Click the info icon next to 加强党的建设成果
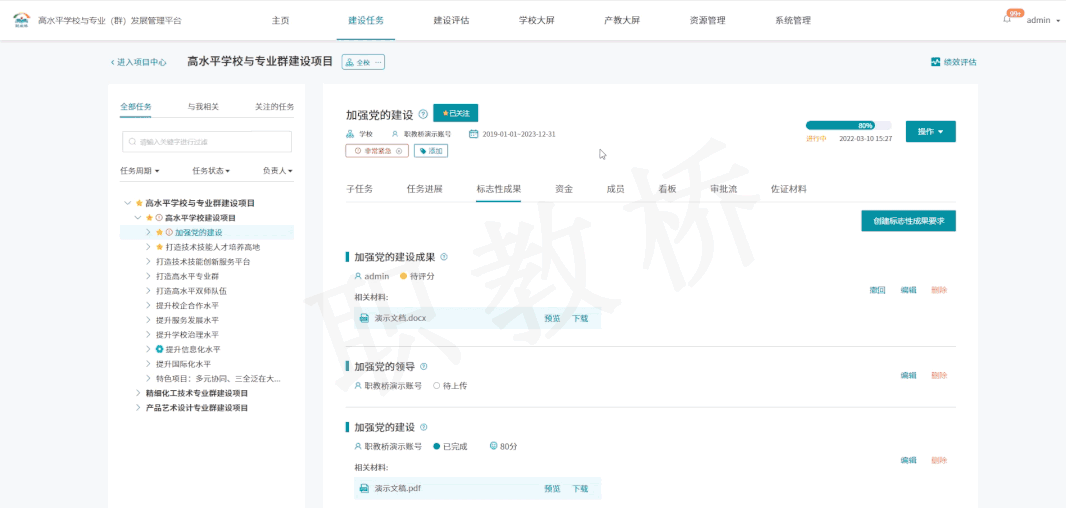The height and width of the screenshot is (508, 1079). tap(444, 257)
